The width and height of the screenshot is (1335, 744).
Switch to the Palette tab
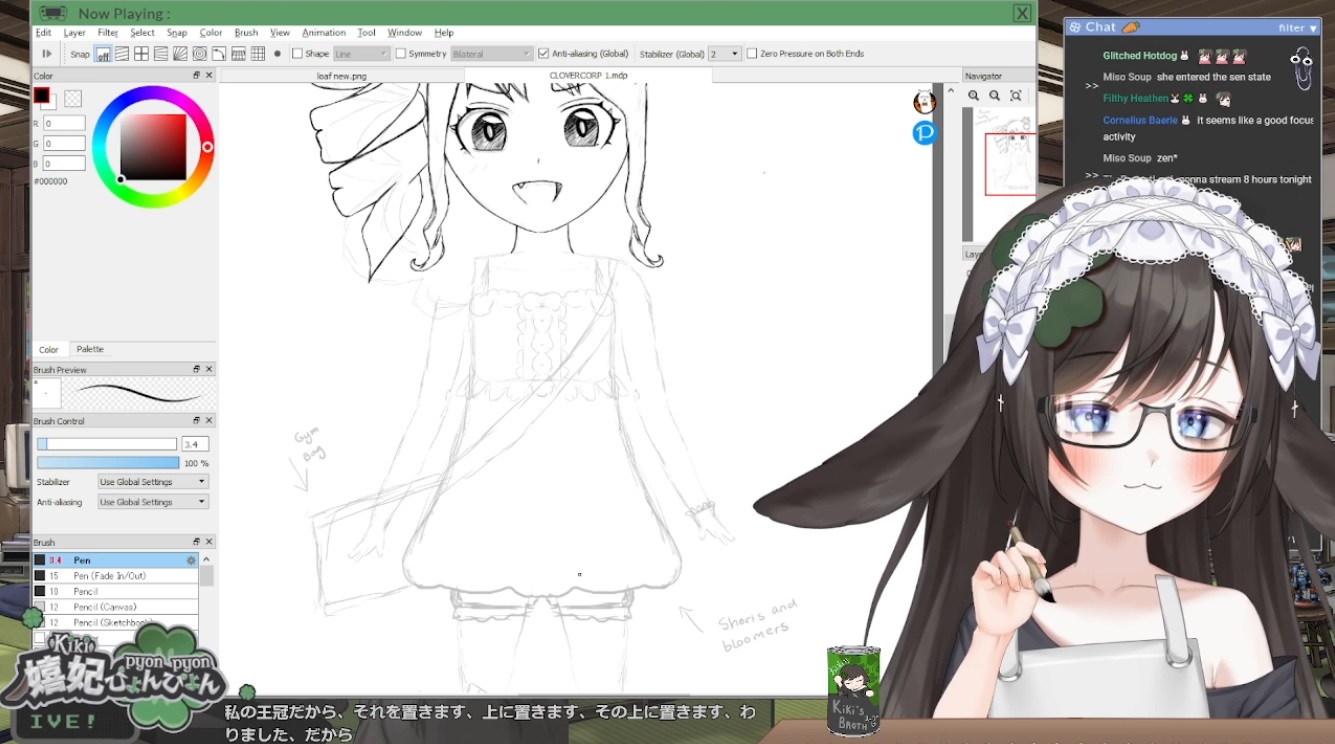pos(90,349)
